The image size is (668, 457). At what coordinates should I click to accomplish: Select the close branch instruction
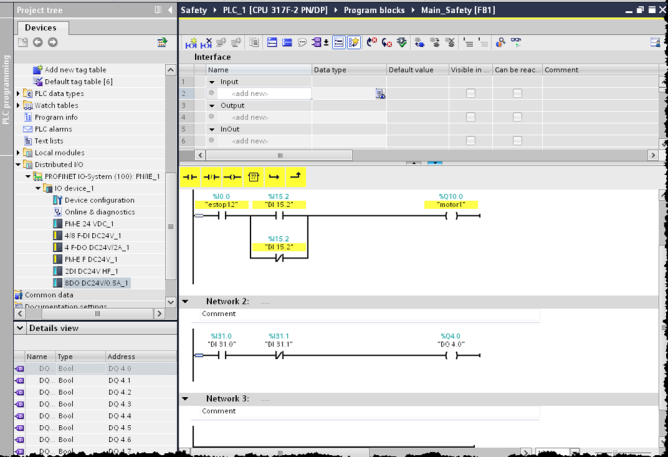click(296, 177)
